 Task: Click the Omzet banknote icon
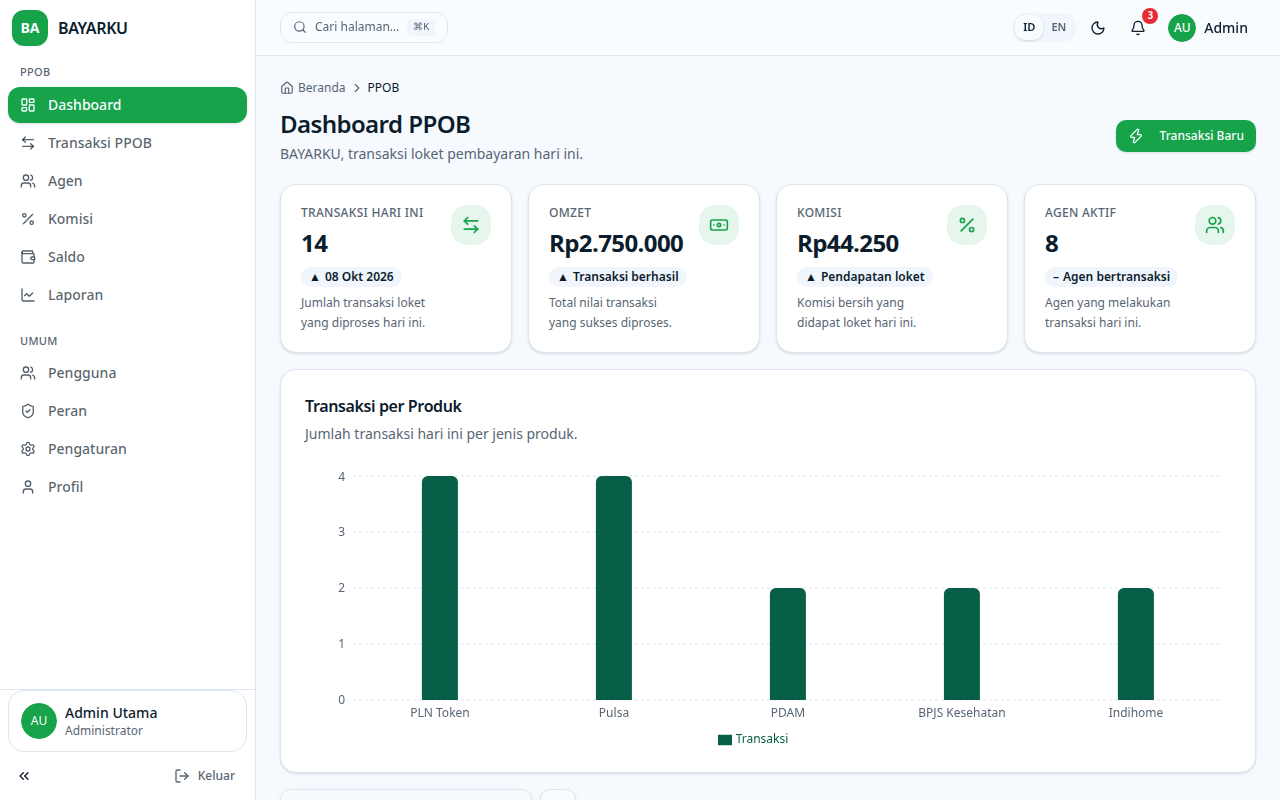719,225
